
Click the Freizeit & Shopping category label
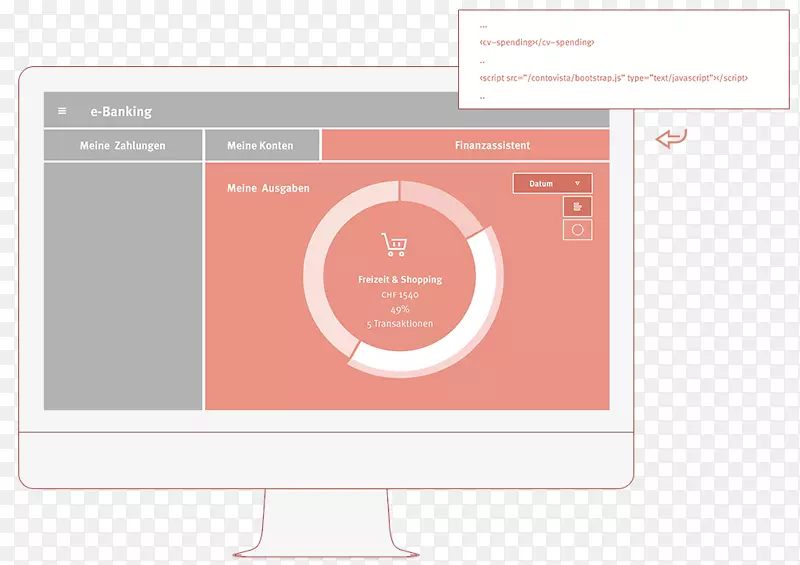click(x=400, y=280)
